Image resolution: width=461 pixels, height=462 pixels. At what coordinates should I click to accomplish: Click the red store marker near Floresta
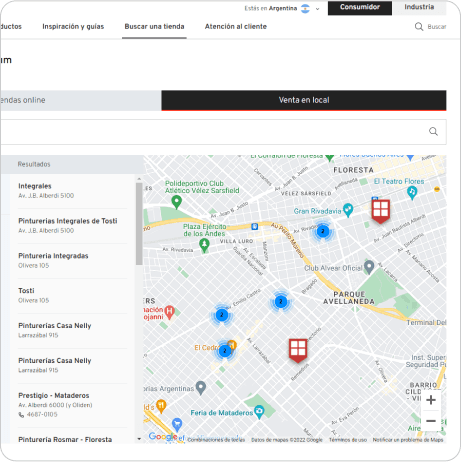(381, 211)
